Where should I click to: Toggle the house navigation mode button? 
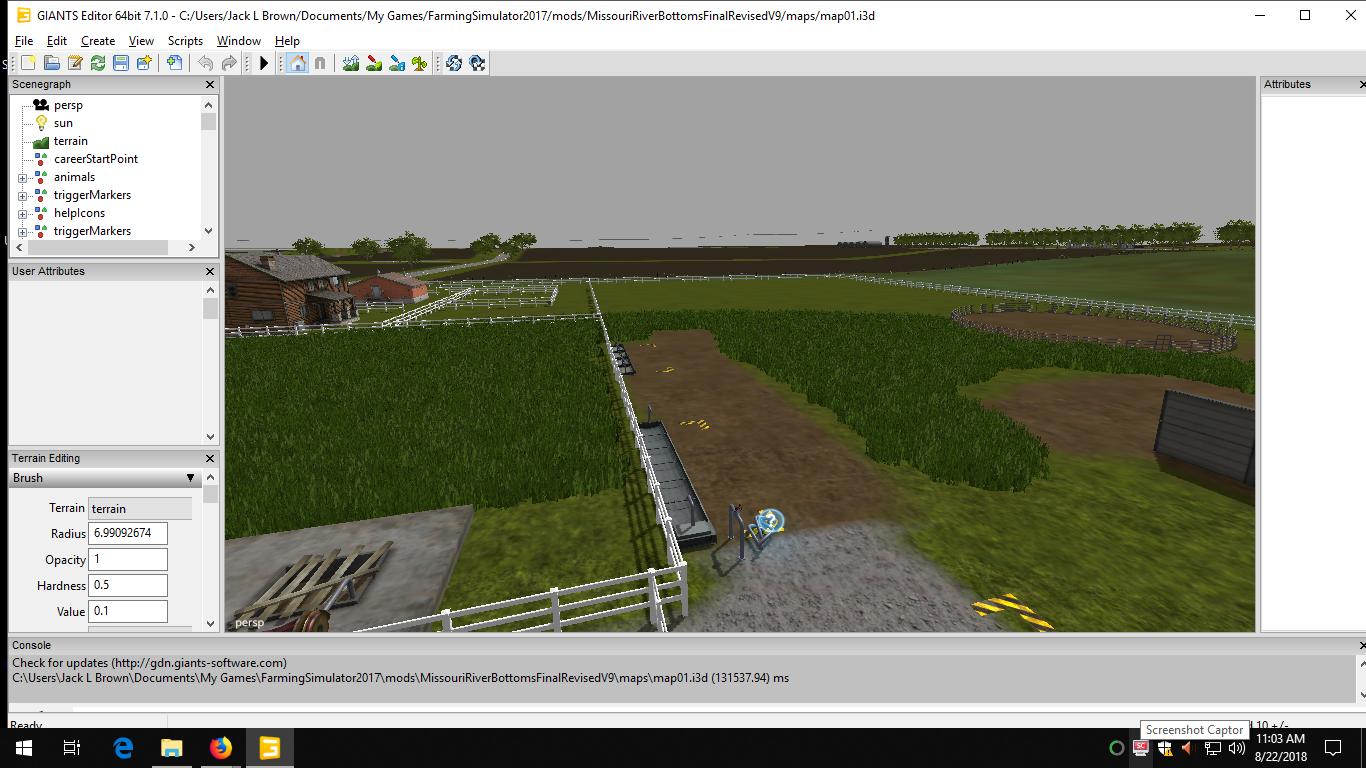(297, 63)
